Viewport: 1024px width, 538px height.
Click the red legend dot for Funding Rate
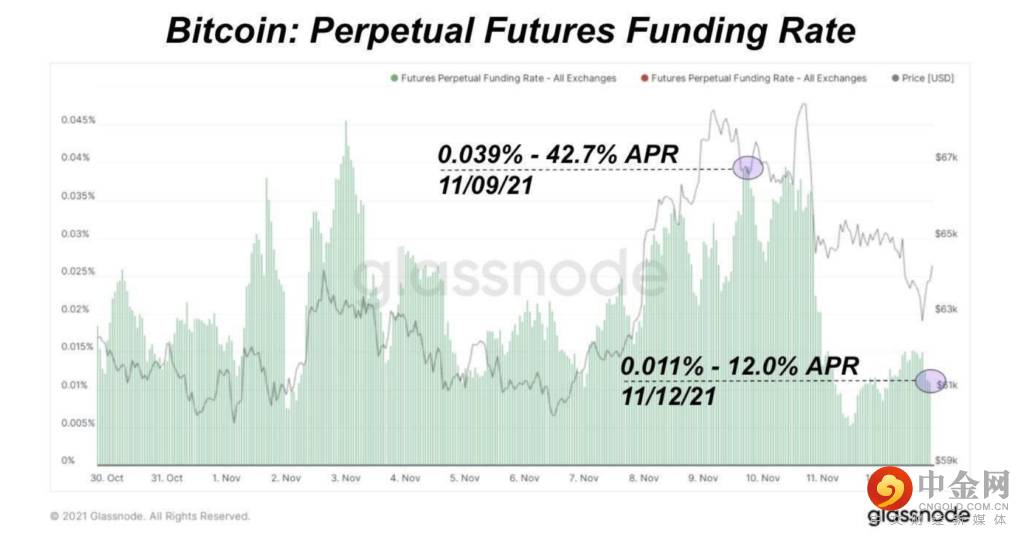coord(645,78)
